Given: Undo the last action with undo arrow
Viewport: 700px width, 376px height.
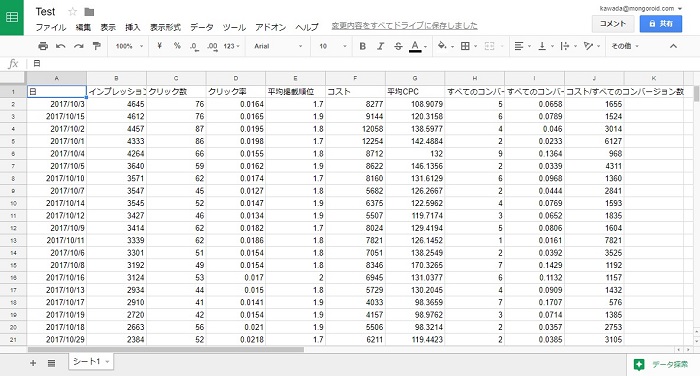Looking at the screenshot, I should pyautogui.click(x=61, y=46).
